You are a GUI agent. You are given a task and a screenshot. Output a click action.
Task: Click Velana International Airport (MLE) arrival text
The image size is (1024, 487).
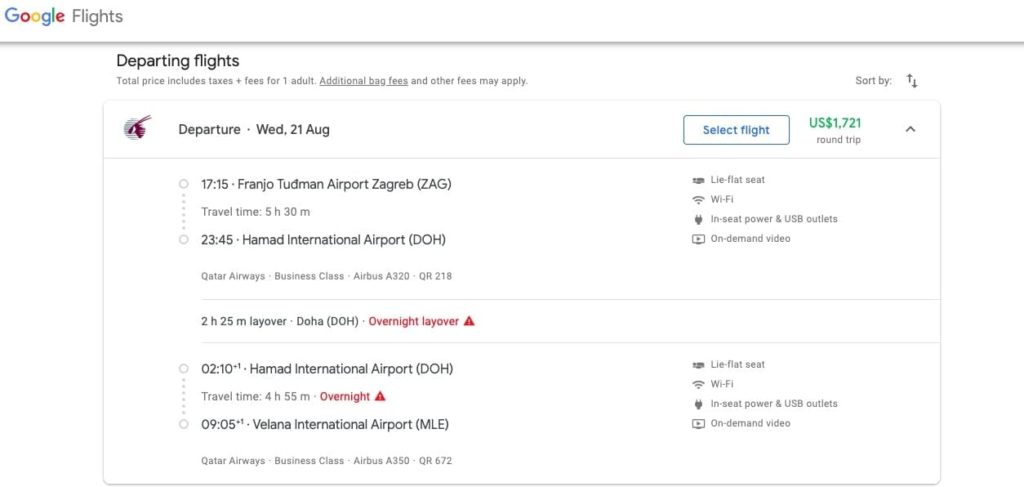pos(350,425)
